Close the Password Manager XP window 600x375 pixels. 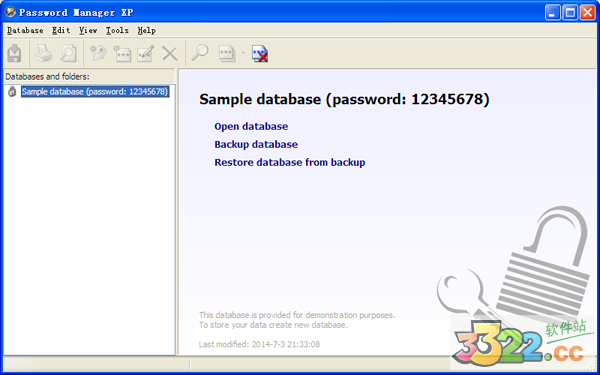[587, 13]
